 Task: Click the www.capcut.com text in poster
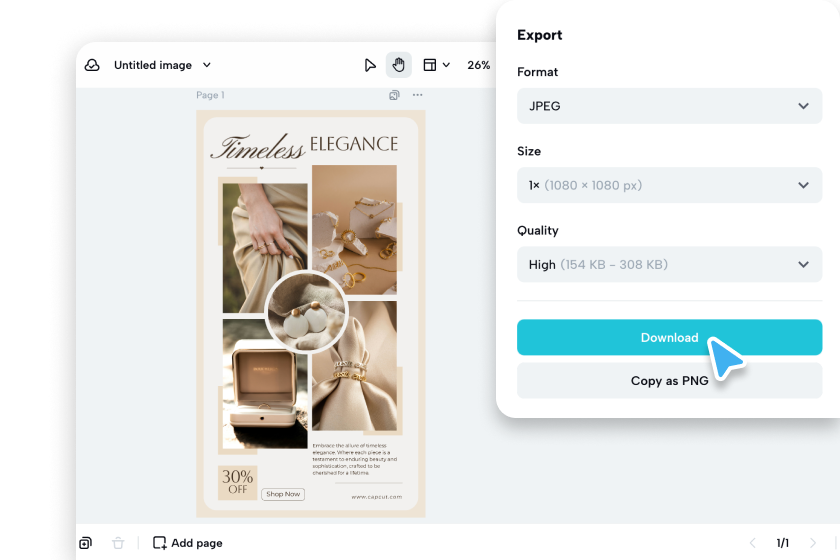377,497
